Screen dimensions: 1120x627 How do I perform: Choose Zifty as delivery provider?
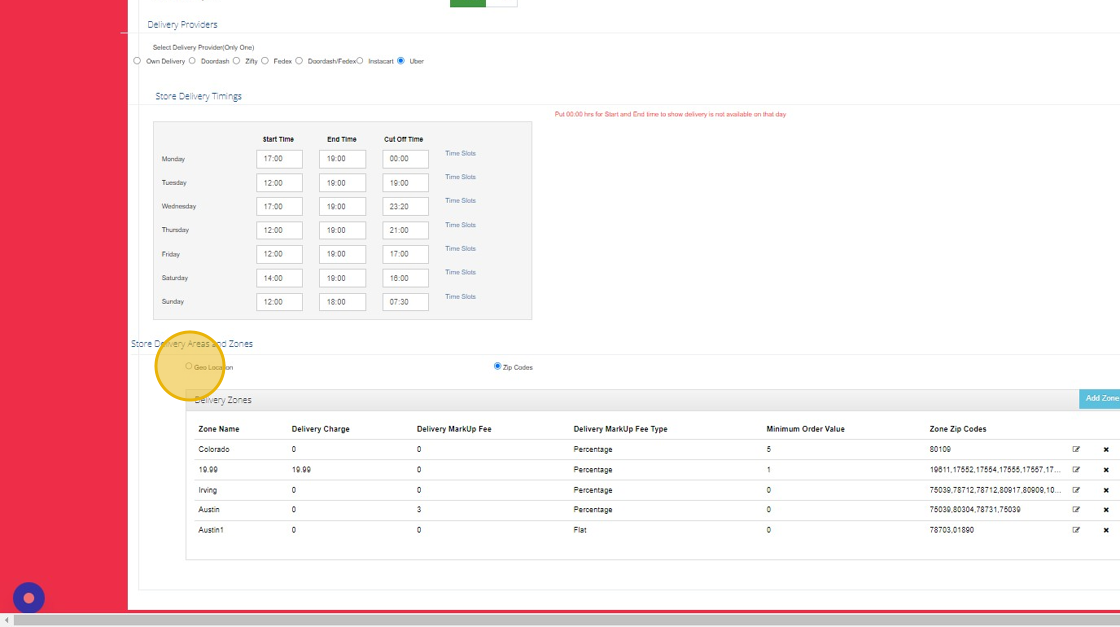pos(236,61)
